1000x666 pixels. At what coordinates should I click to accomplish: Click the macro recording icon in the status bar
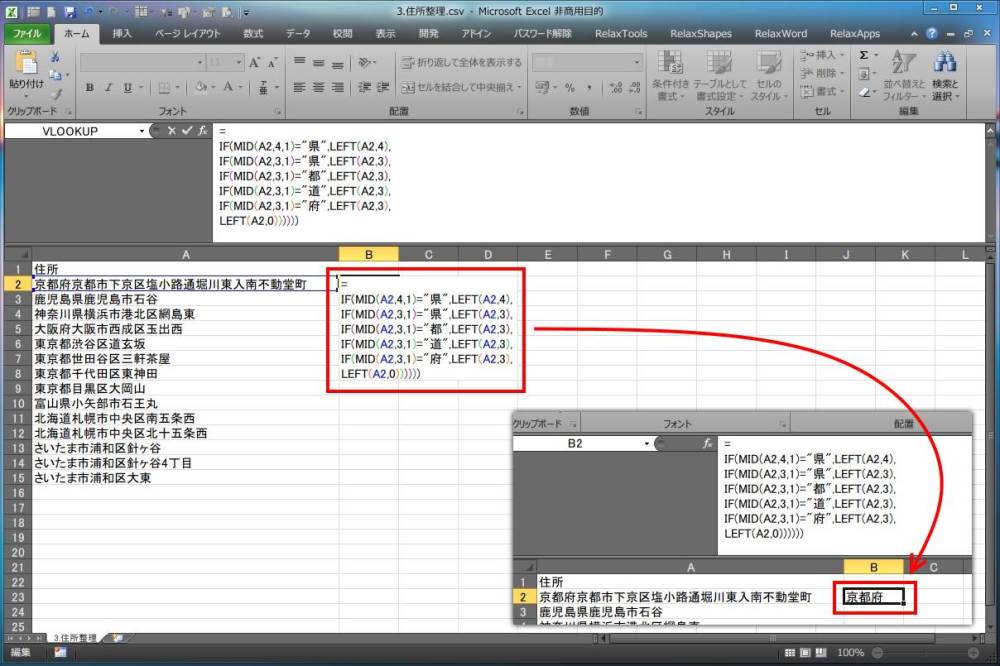[61, 653]
